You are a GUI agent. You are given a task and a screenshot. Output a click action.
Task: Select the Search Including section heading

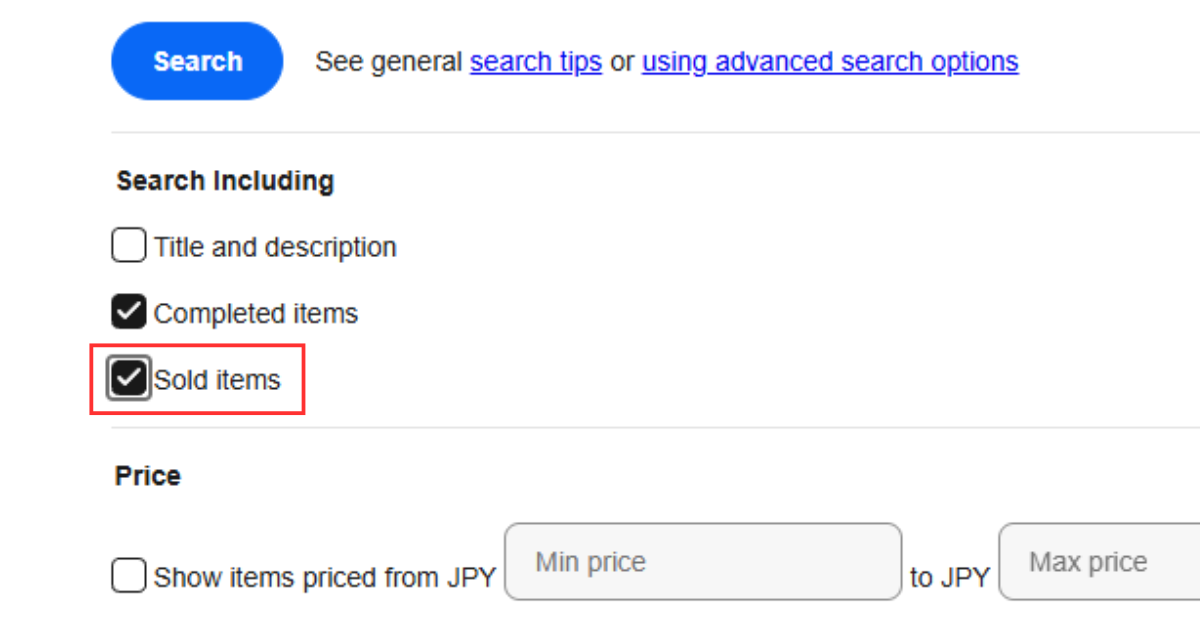(x=224, y=180)
